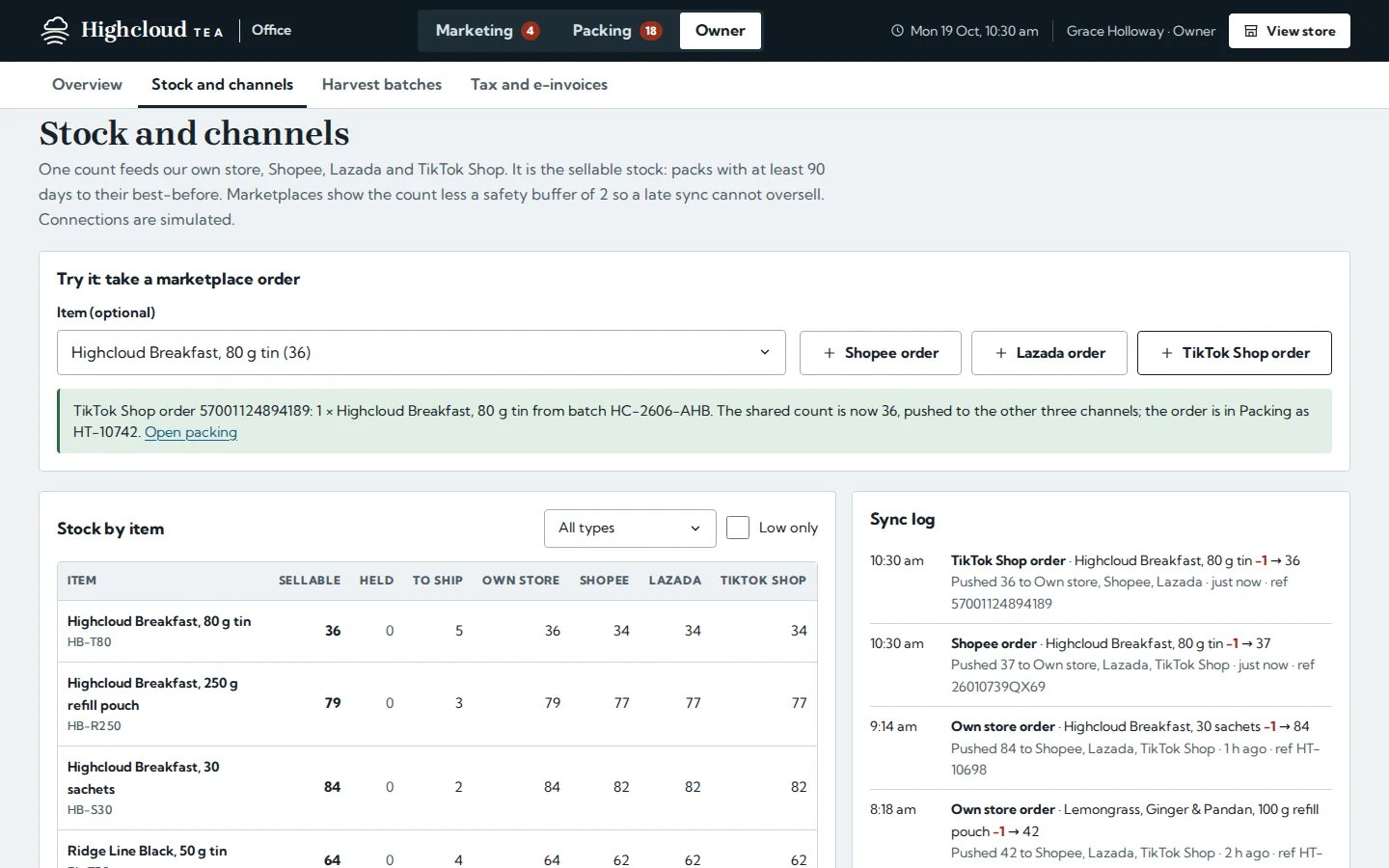The height and width of the screenshot is (868, 1389).
Task: Follow the Open packing link
Action: click(191, 432)
